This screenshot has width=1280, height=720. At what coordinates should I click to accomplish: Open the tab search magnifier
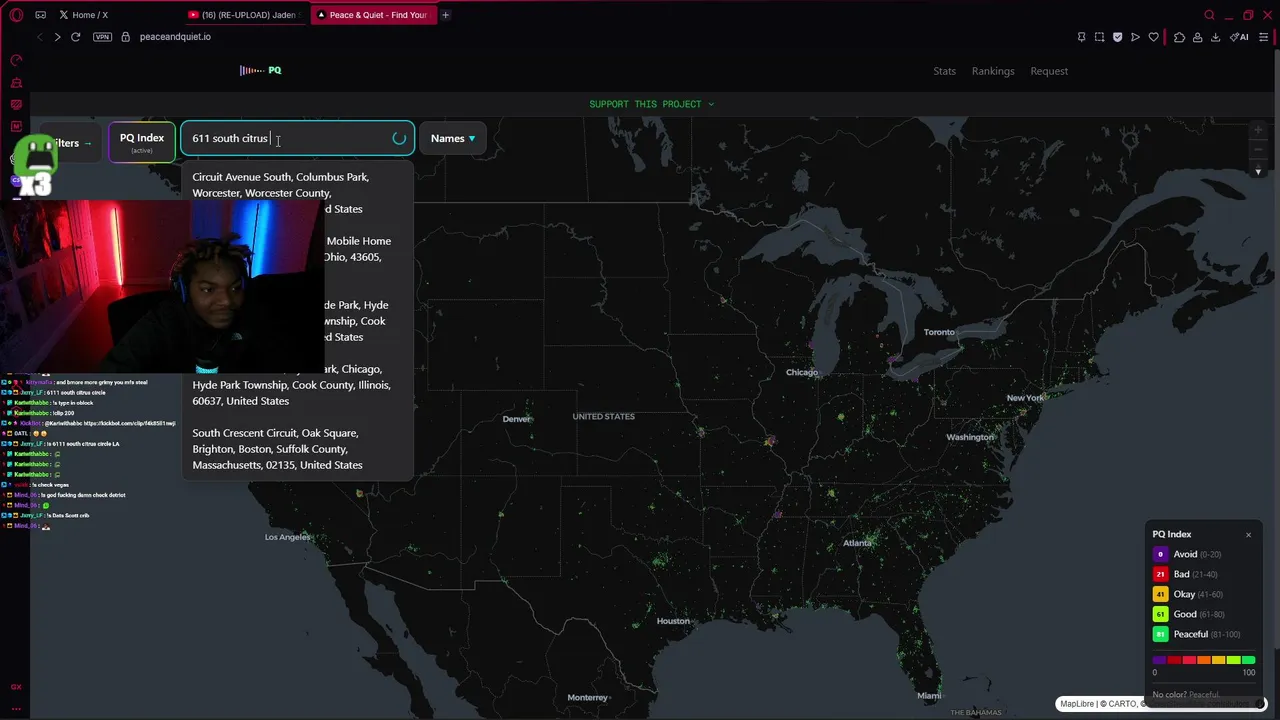[x=1209, y=15]
